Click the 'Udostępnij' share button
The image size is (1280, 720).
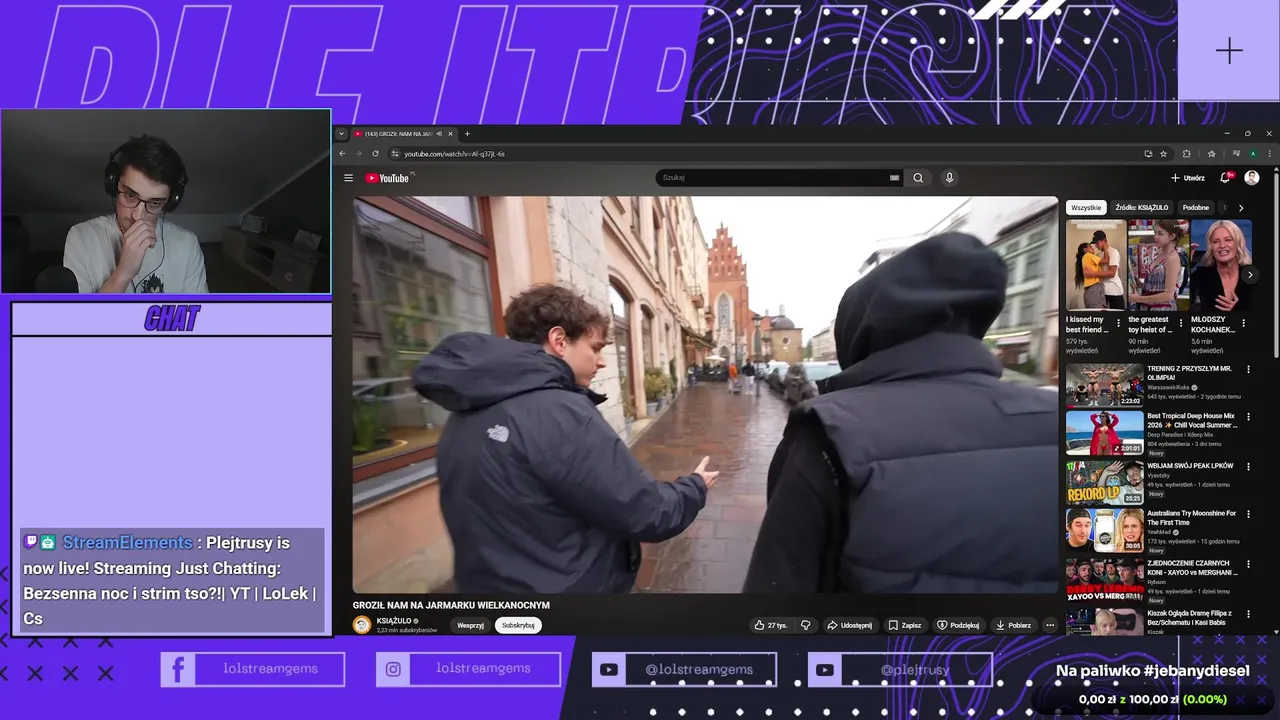point(849,625)
